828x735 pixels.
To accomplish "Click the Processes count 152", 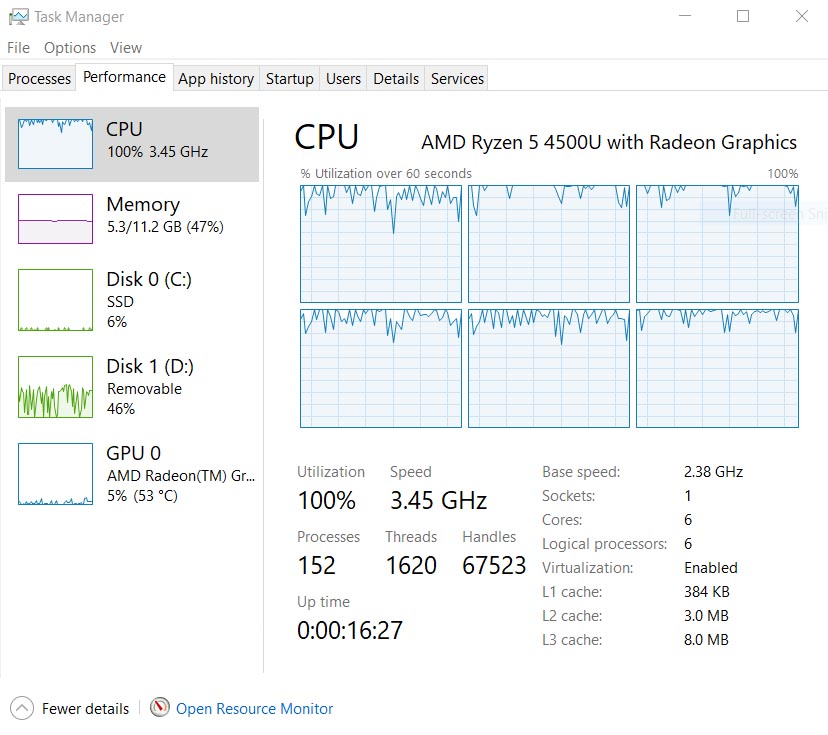I will (317, 566).
